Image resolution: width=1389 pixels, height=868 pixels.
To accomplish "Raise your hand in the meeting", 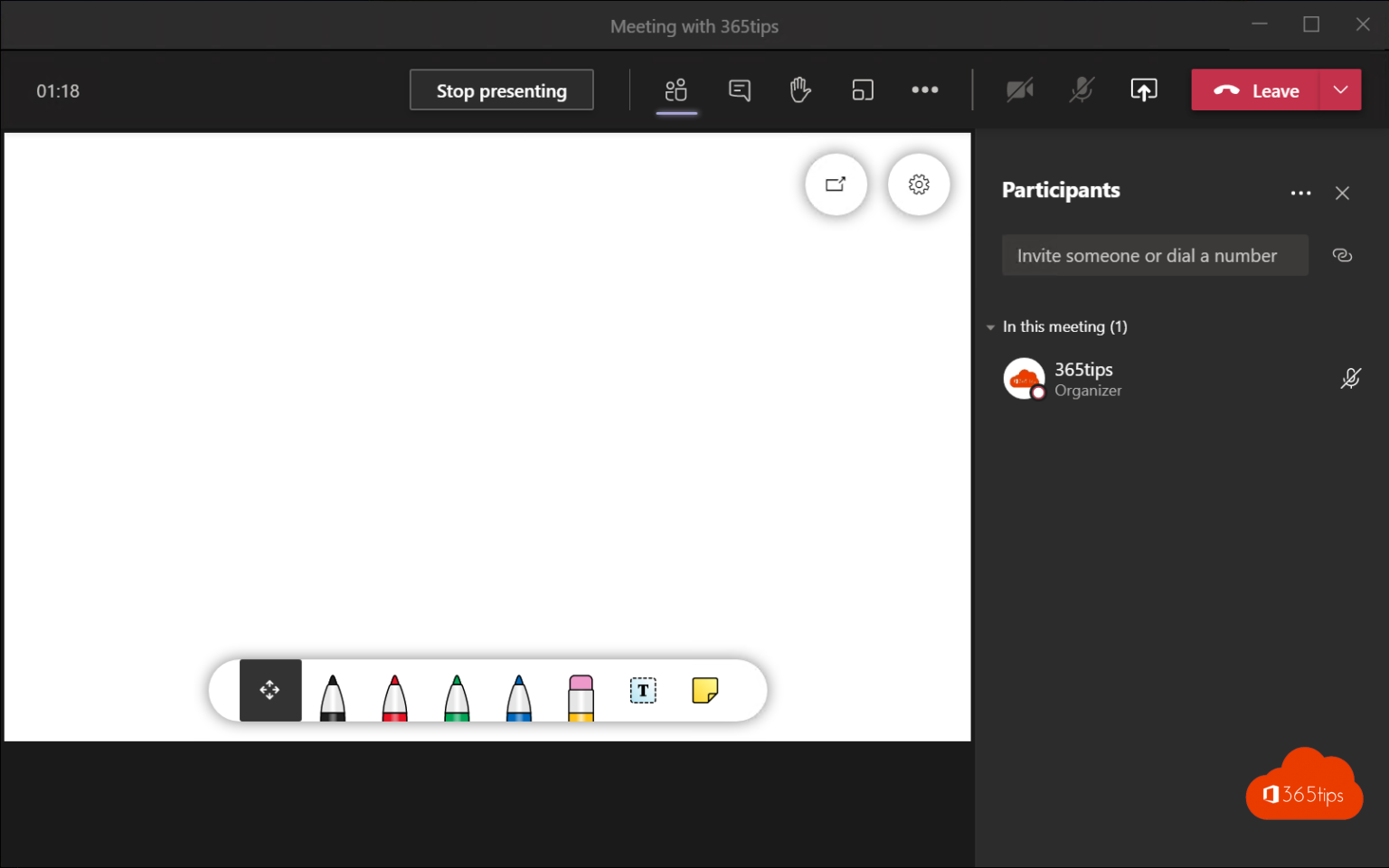I will coord(800,90).
